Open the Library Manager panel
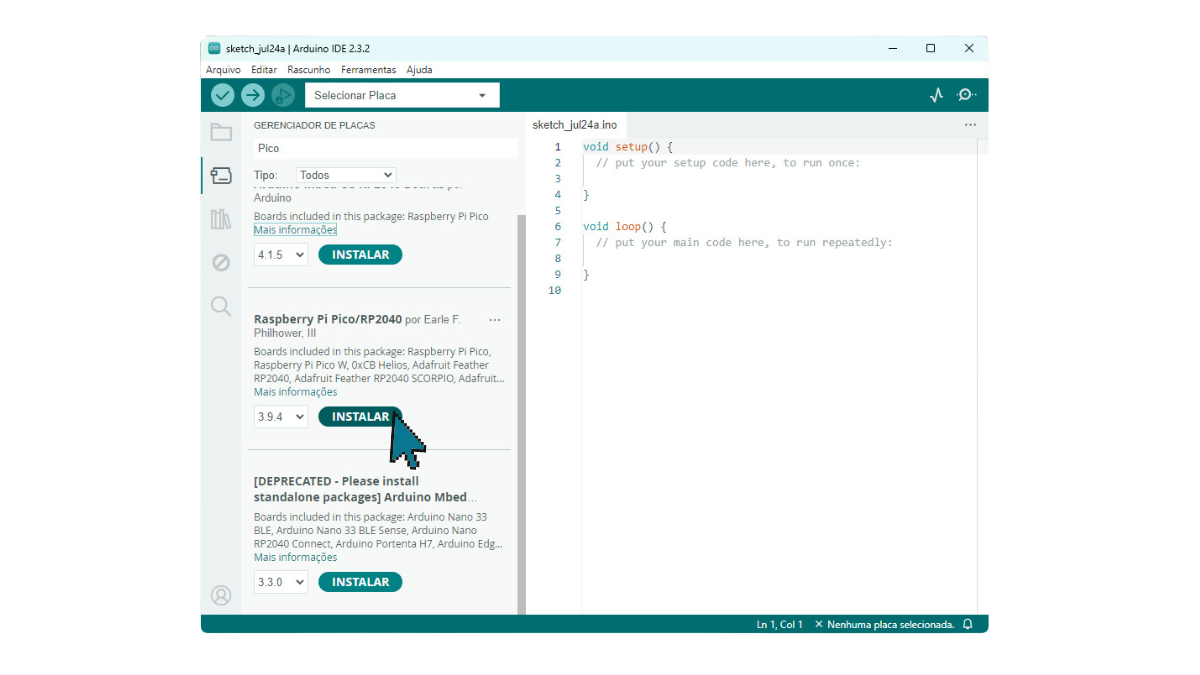Screen dimensions: 1200x675 [x=221, y=218]
